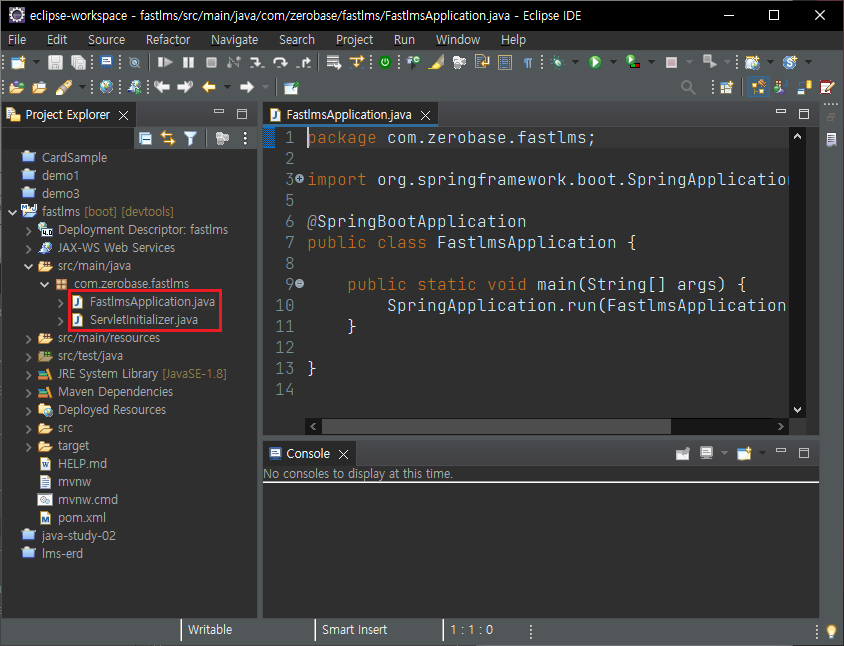Click Display Selected Console monitor icon
Image resolution: width=844 pixels, height=646 pixels.
click(x=706, y=453)
